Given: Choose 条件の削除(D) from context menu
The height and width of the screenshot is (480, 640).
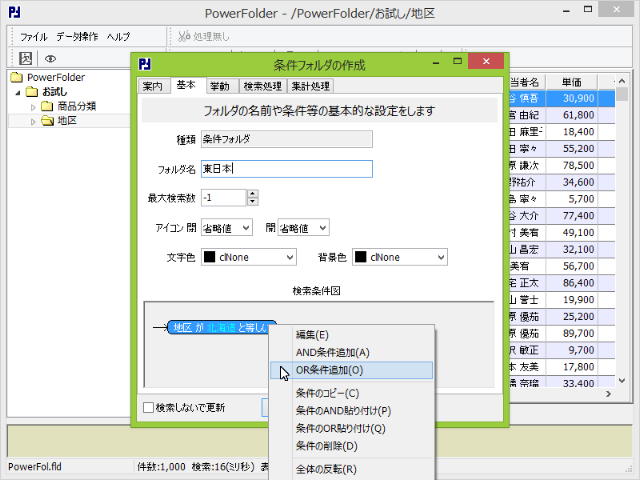Looking at the screenshot, I should 351,446.
